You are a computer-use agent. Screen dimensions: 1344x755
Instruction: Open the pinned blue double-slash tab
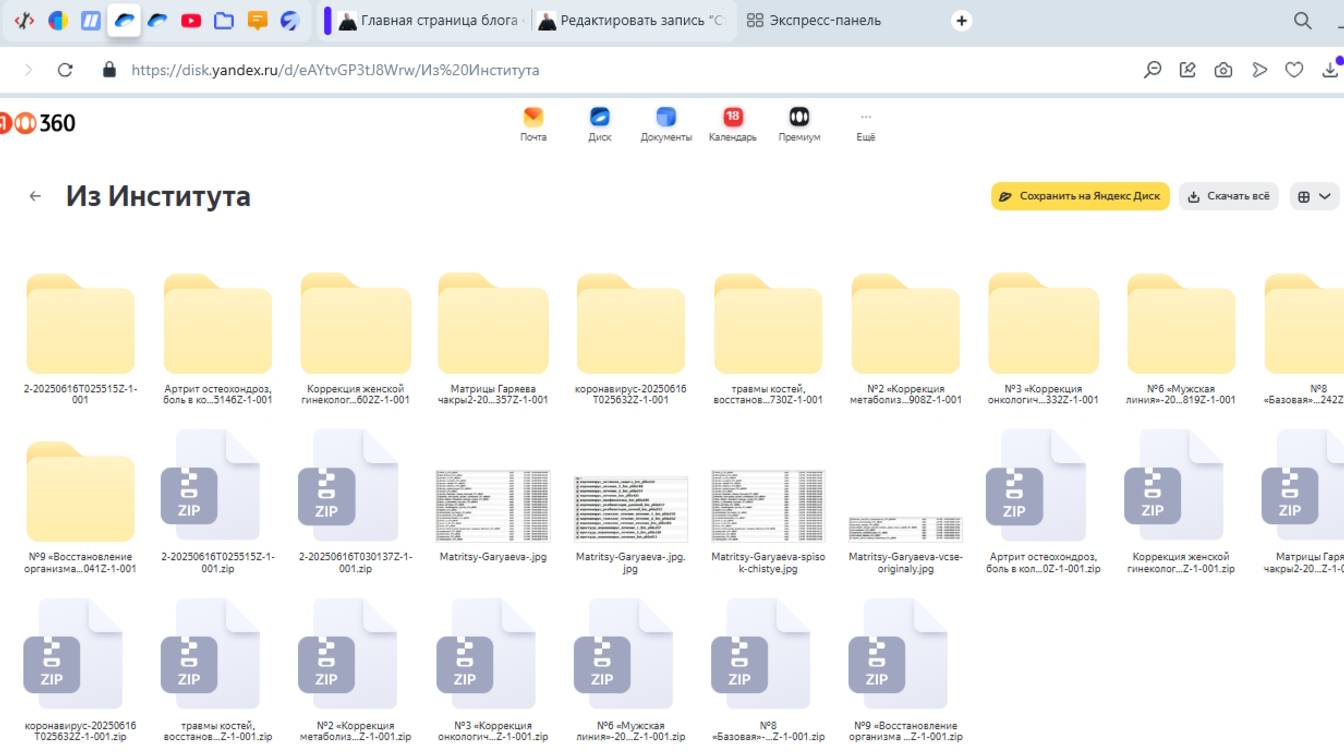click(91, 20)
